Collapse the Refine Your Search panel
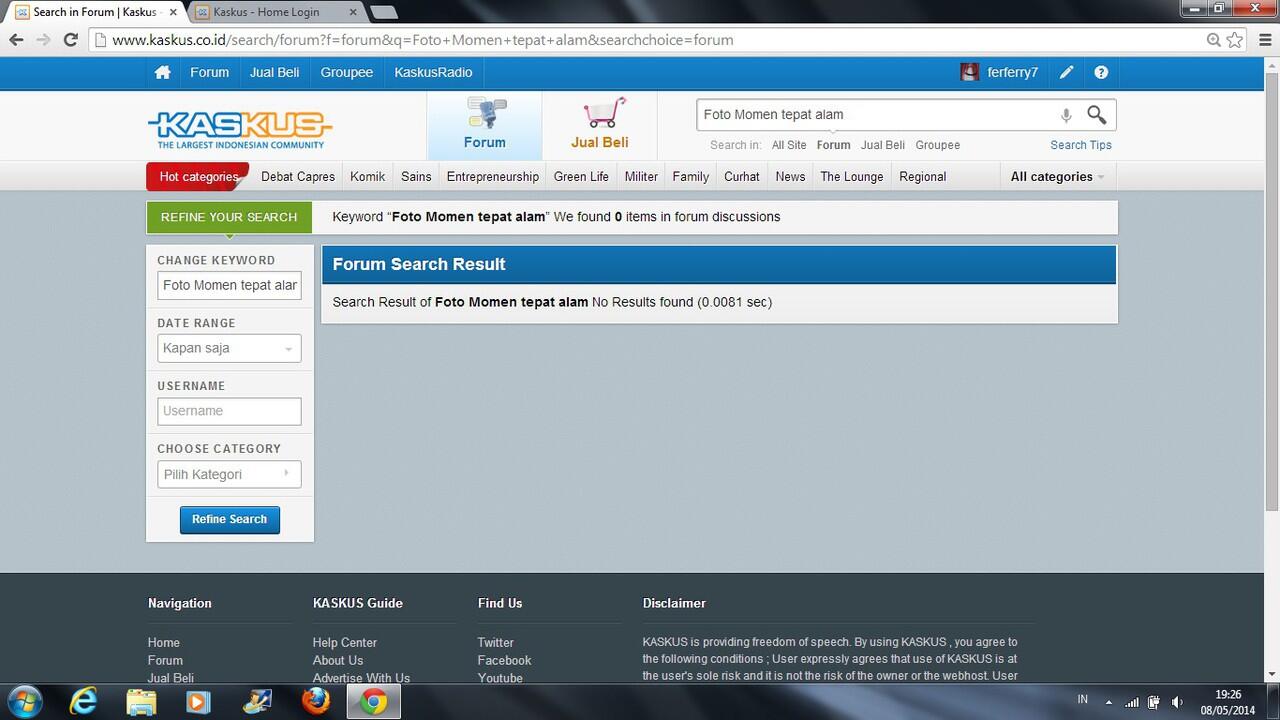The image size is (1280, 720). [229, 217]
